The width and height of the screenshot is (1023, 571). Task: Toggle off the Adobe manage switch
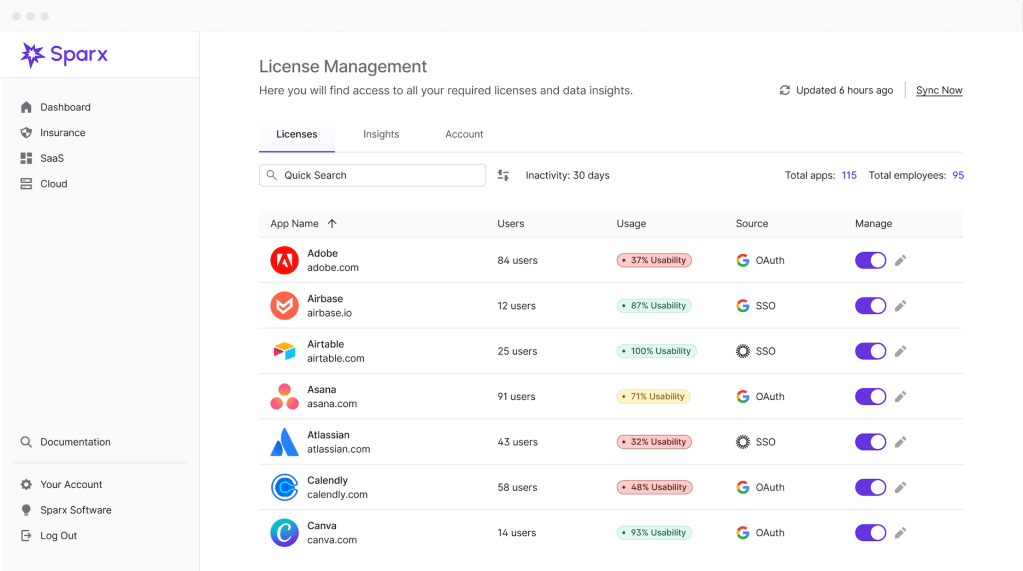(x=870, y=261)
